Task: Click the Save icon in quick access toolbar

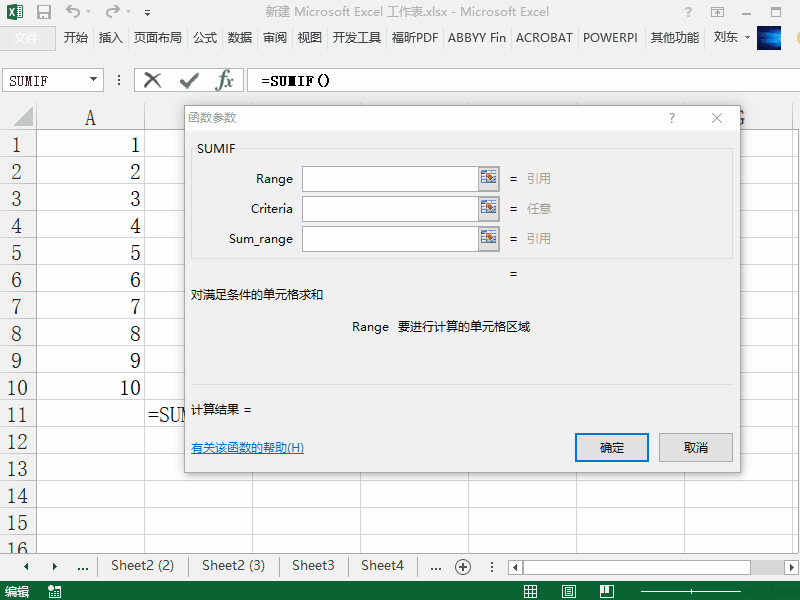Action: click(44, 13)
